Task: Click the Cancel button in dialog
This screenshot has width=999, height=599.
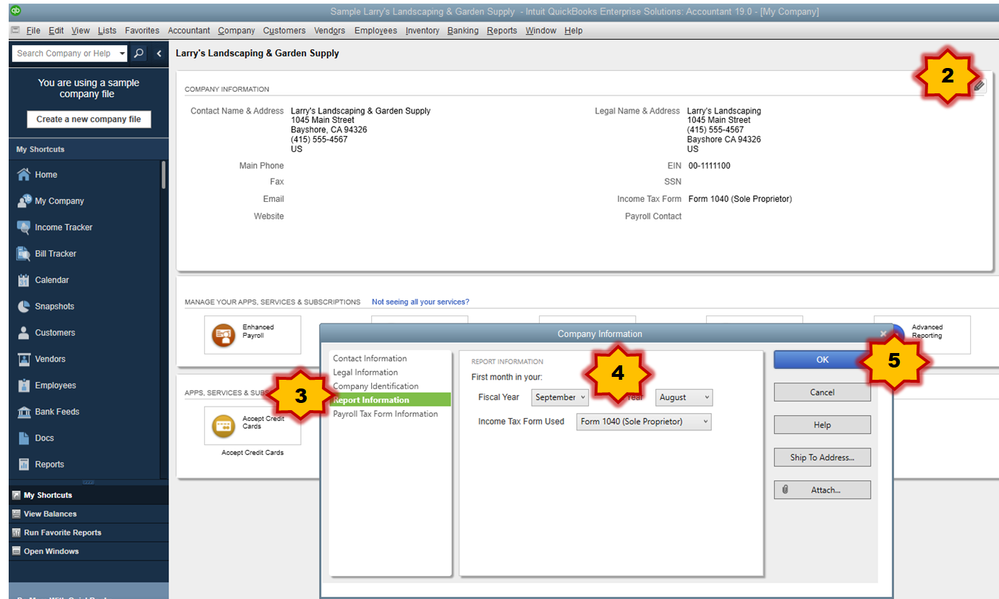Action: [x=822, y=393]
